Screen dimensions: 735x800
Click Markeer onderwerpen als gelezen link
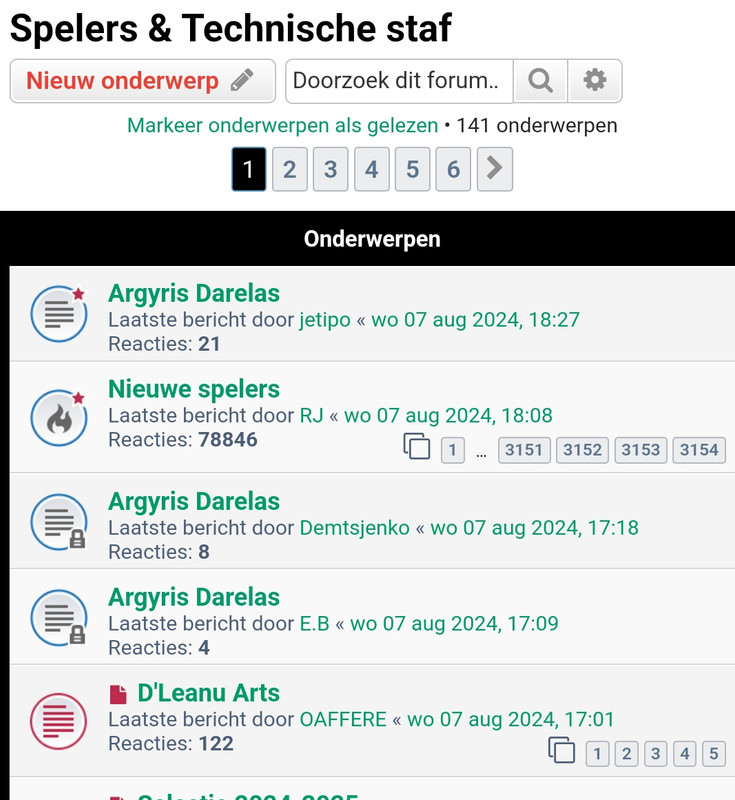pyautogui.click(x=283, y=126)
